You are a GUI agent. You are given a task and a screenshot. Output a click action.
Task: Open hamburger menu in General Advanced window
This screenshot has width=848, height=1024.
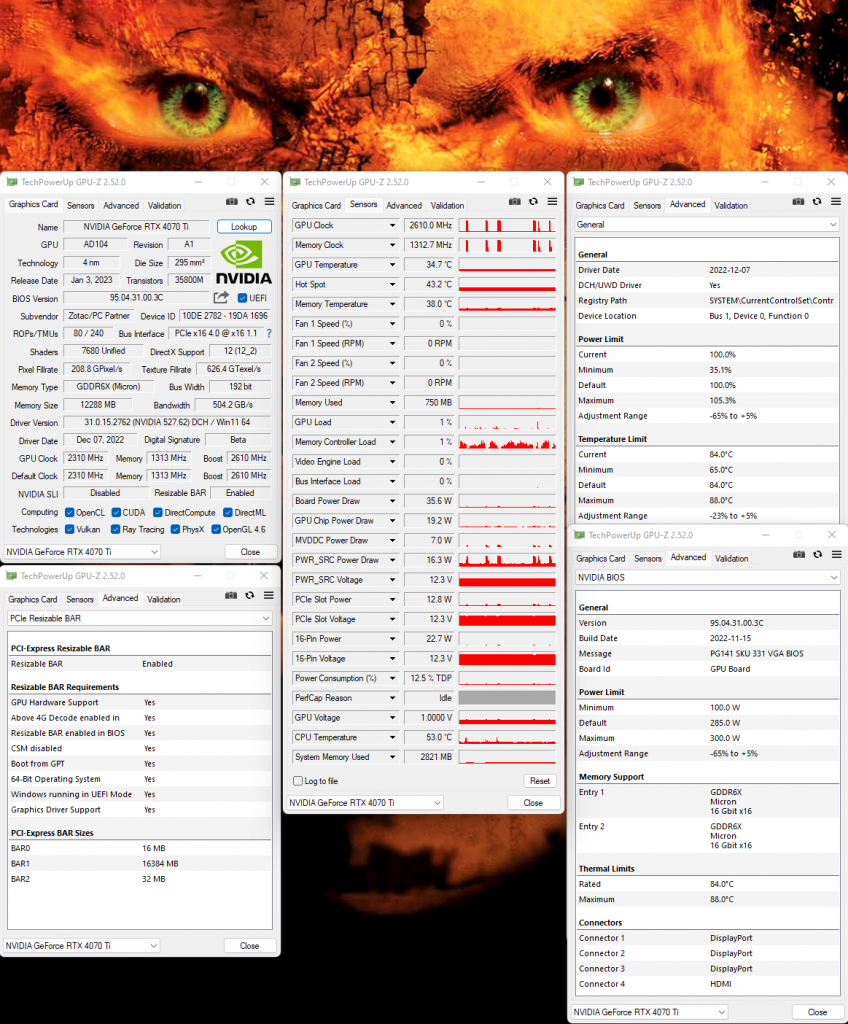(x=836, y=202)
